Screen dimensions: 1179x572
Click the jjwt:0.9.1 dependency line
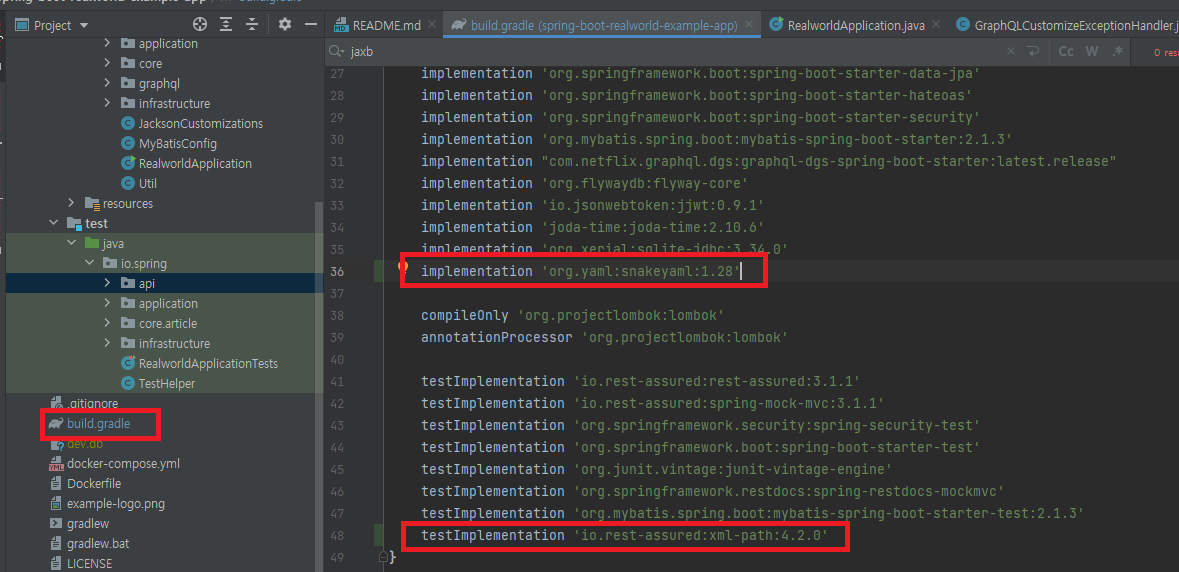tap(592, 205)
